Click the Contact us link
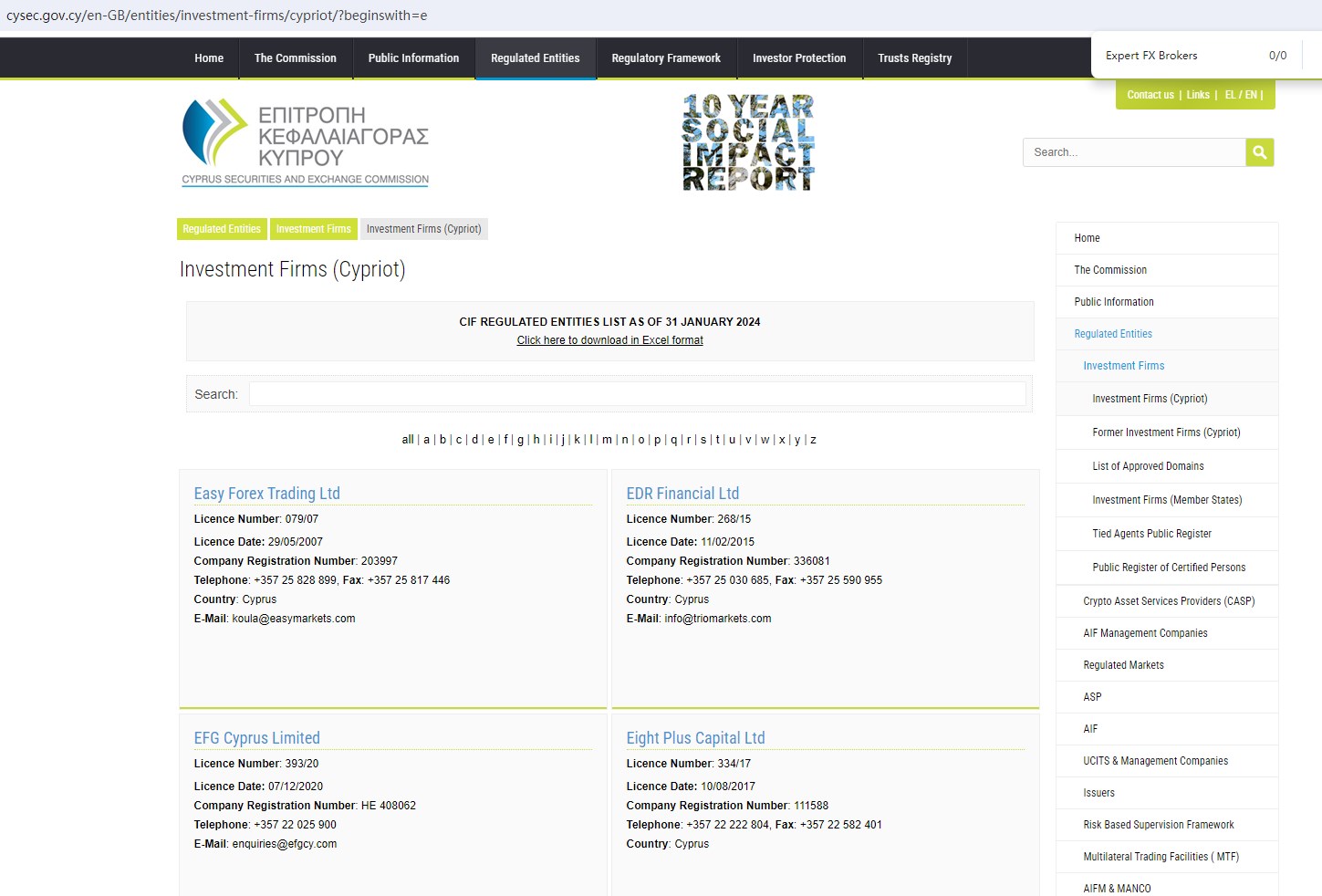Viewport: 1322px width, 896px height. [x=1150, y=95]
